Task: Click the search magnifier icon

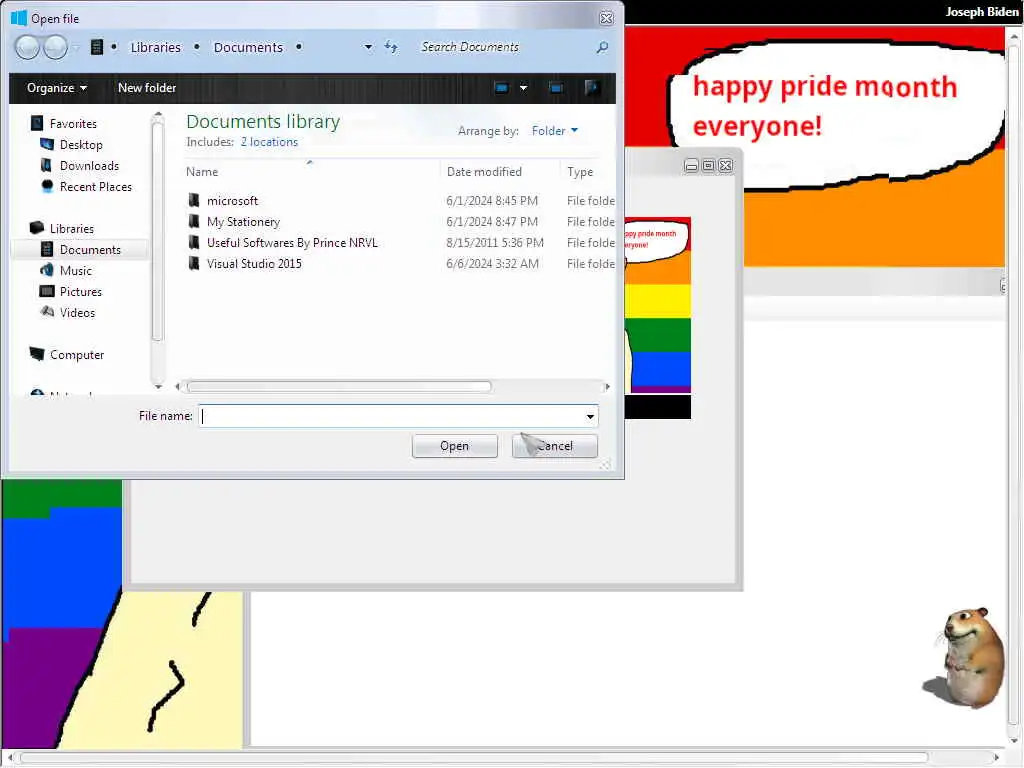Action: 602,47
